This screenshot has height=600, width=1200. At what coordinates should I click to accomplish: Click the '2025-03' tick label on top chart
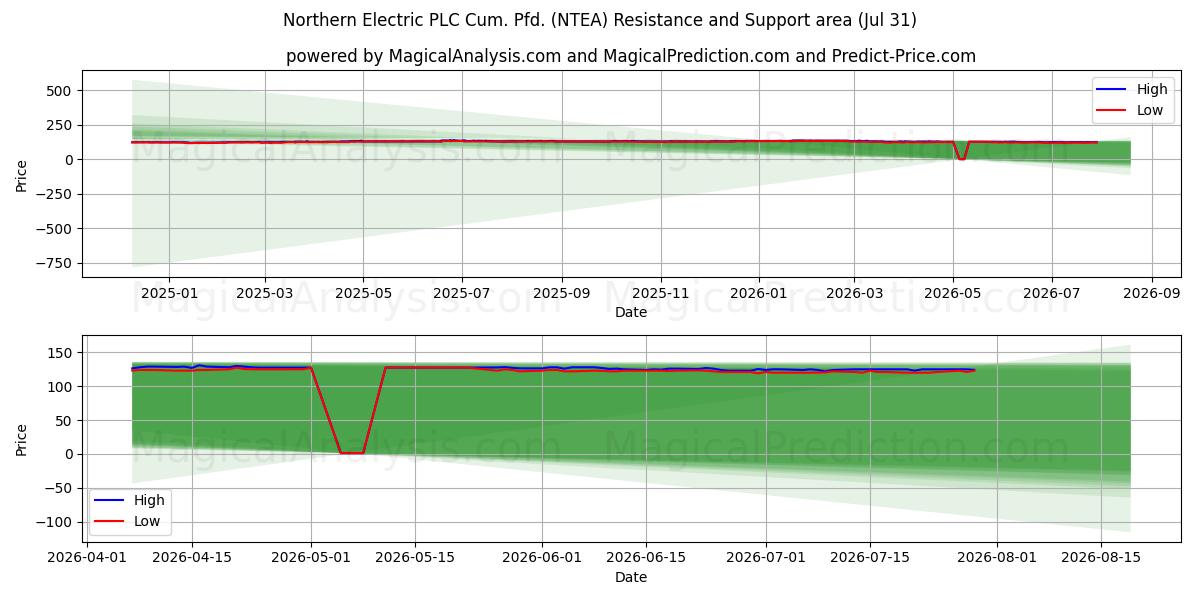point(265,292)
